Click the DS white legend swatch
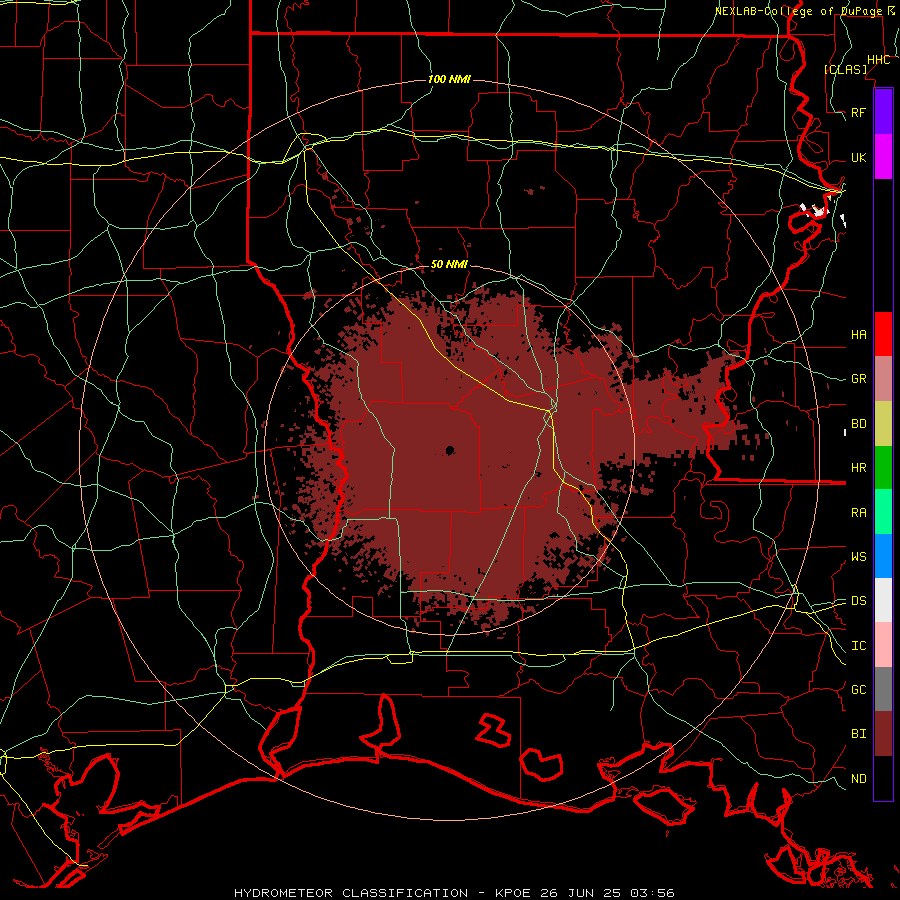Image resolution: width=900 pixels, height=900 pixels. pyautogui.click(x=883, y=600)
